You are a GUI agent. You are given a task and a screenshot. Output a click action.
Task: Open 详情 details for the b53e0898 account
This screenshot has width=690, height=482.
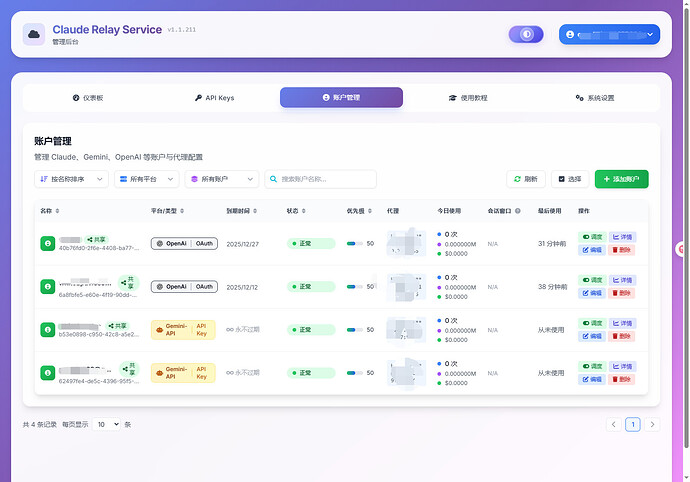coord(622,323)
